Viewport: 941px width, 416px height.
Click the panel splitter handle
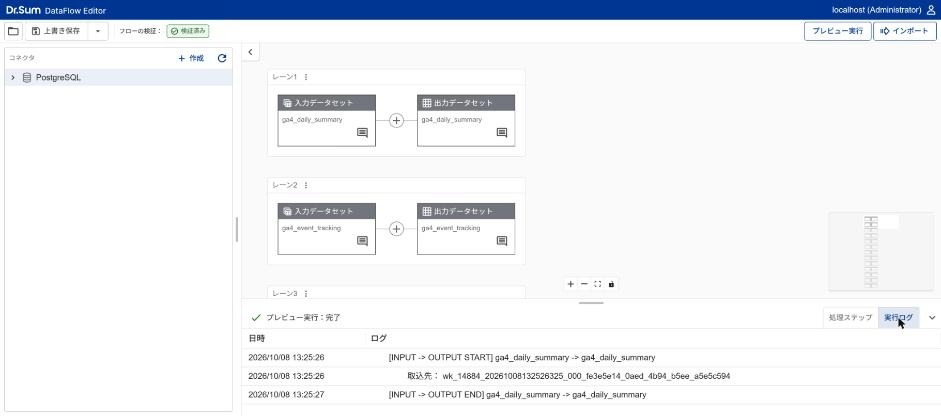[x=237, y=229]
